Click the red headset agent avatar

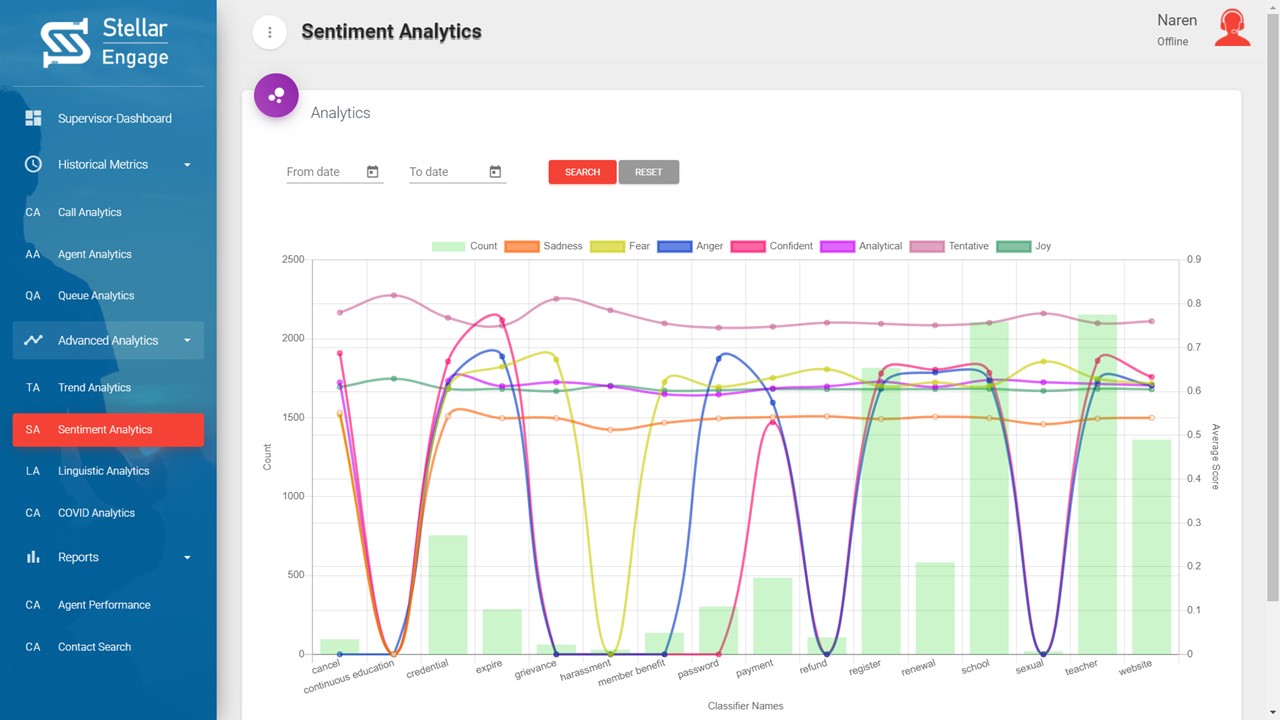(1232, 28)
